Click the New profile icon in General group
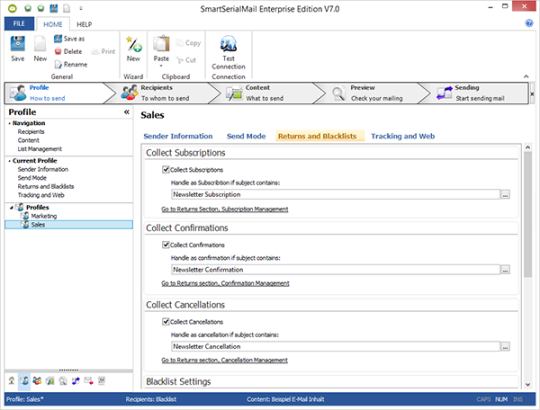The height and width of the screenshot is (410, 540). point(40,48)
